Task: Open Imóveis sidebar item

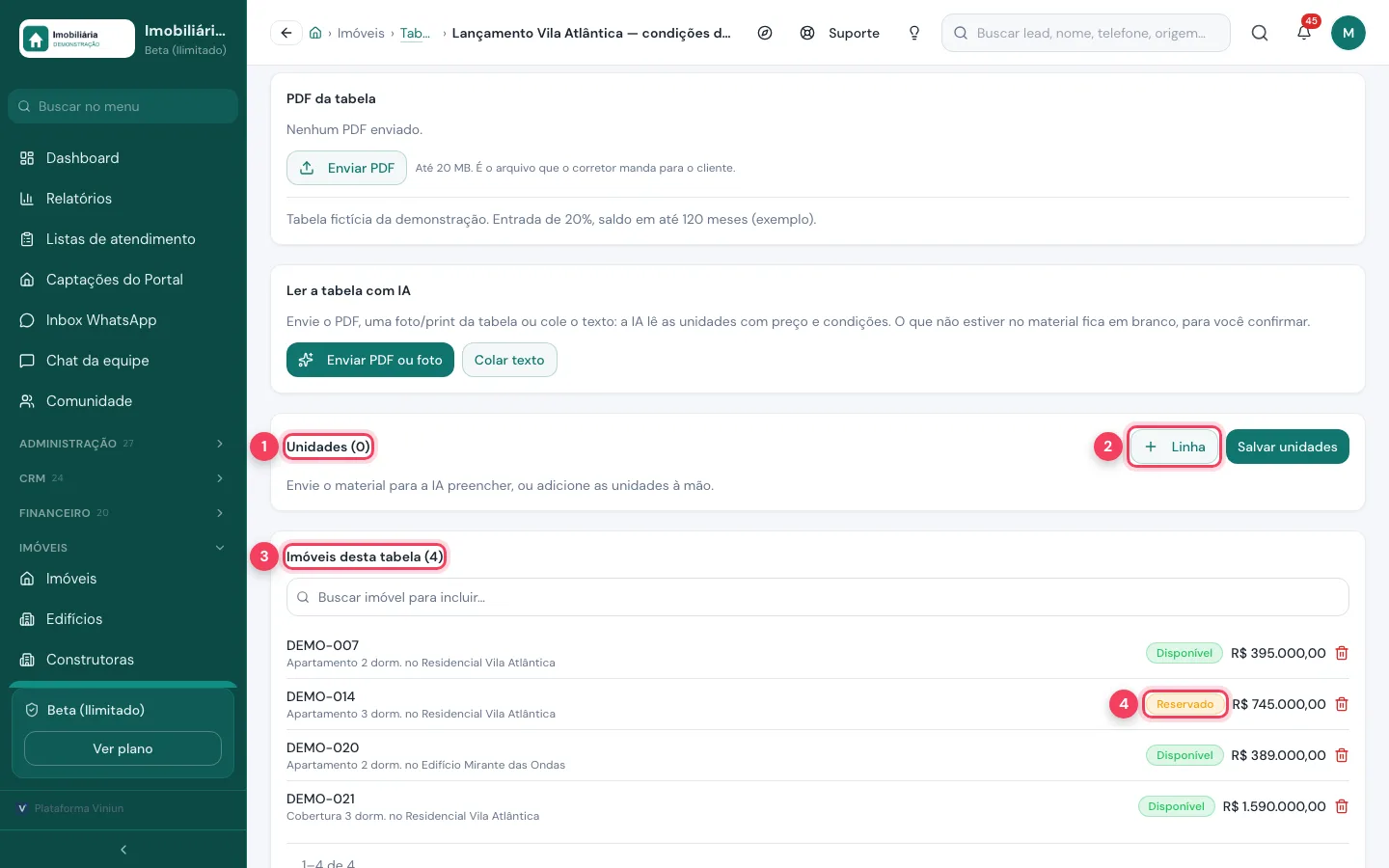Action: click(123, 579)
